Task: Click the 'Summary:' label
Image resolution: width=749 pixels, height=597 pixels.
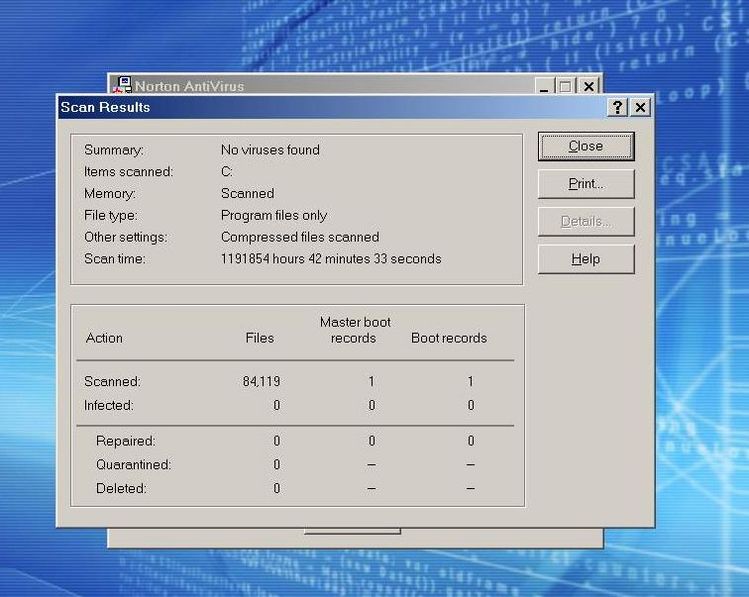Action: 114,150
